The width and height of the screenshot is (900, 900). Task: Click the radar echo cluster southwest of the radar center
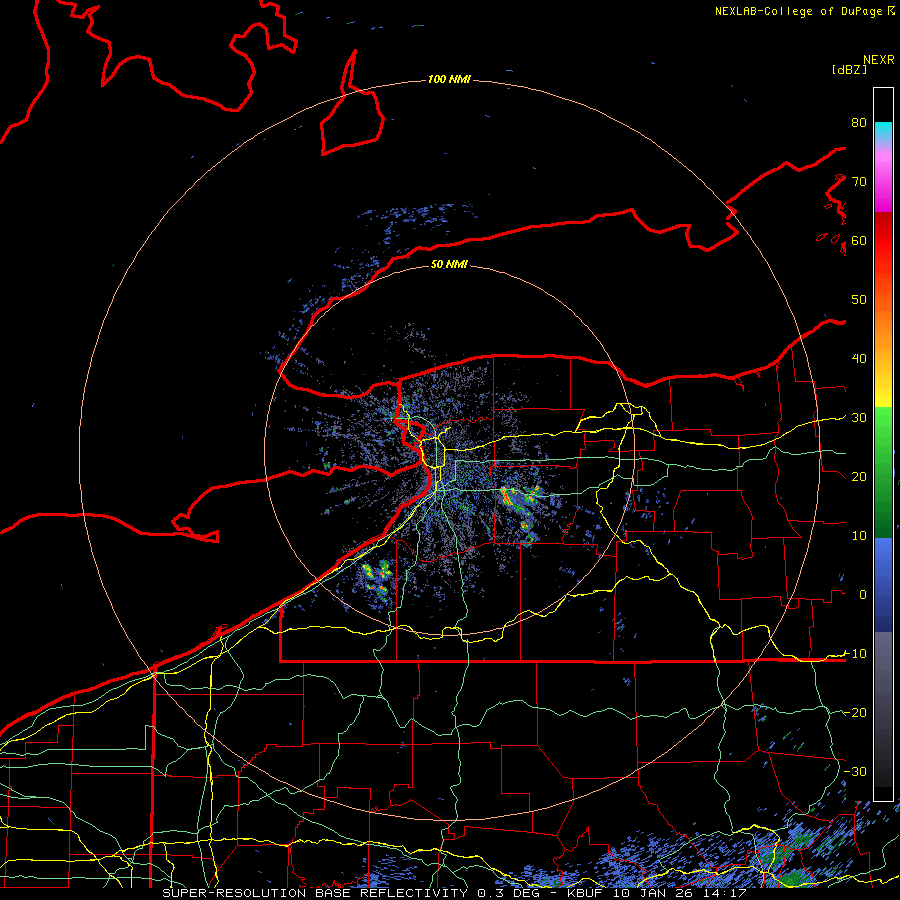click(377, 580)
